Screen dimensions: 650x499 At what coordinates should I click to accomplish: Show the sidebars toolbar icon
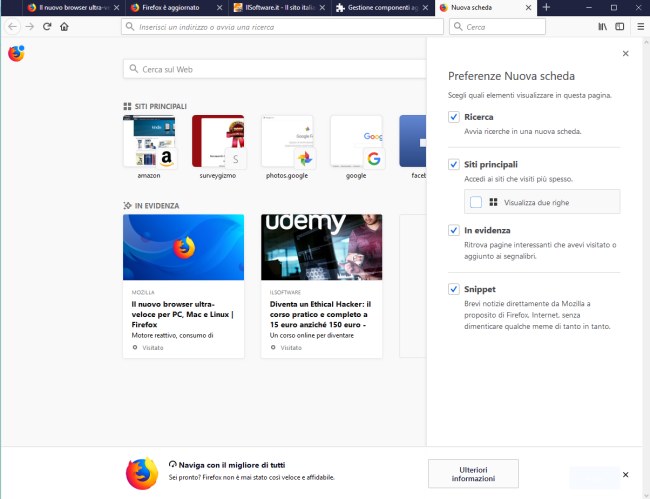point(619,27)
